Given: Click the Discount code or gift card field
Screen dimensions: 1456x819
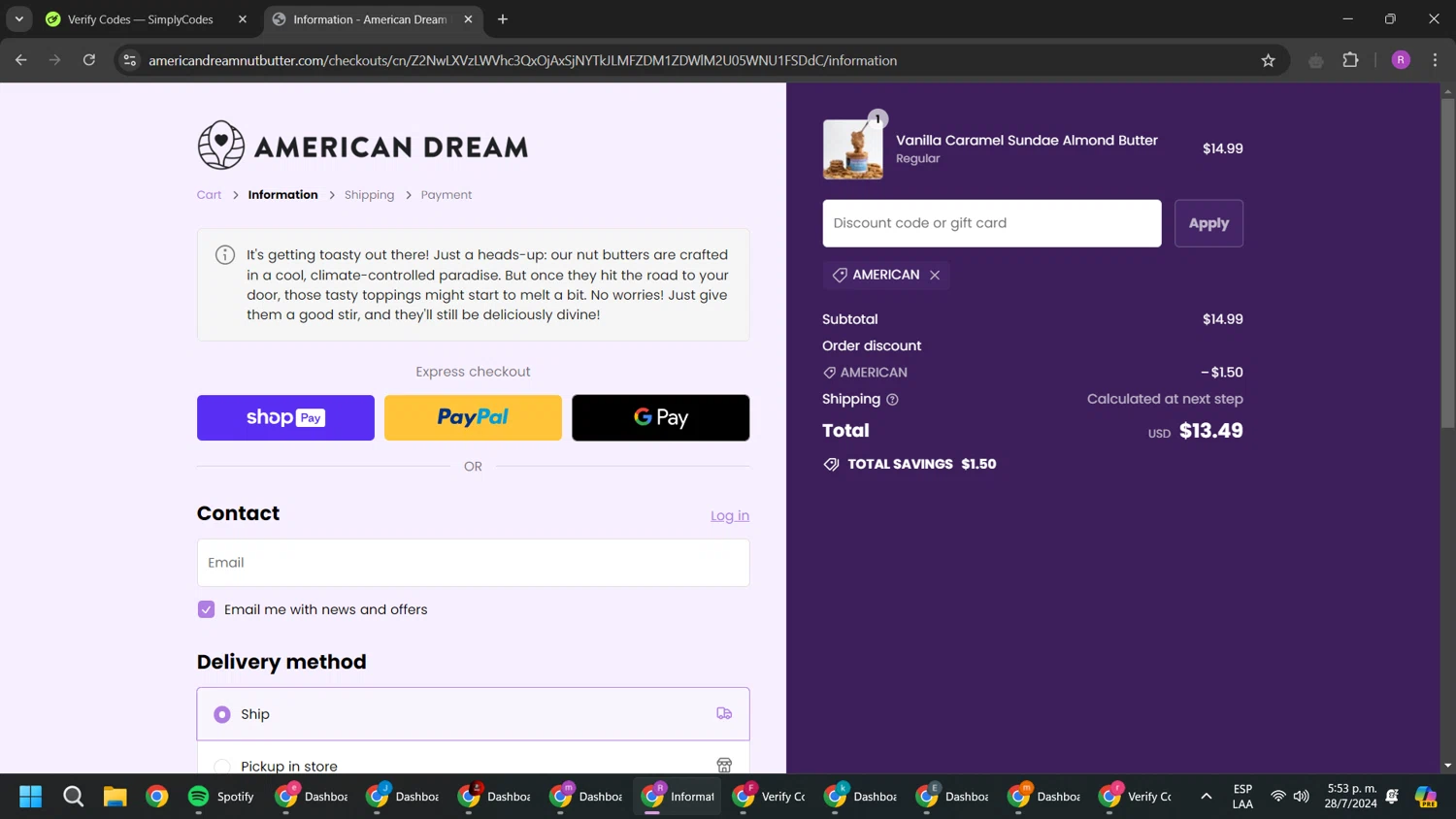Looking at the screenshot, I should [991, 223].
